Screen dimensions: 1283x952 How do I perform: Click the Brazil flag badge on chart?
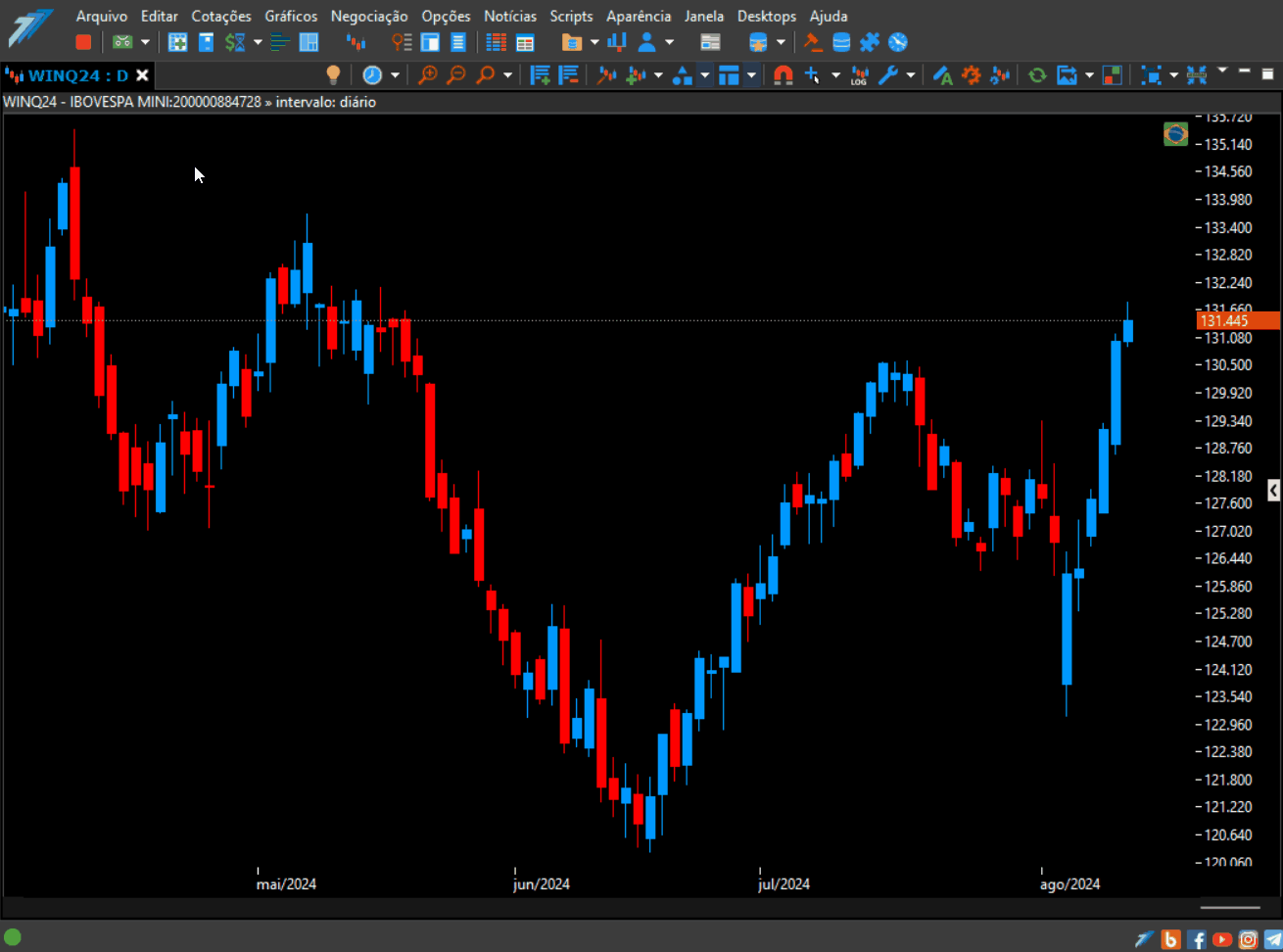[1175, 134]
